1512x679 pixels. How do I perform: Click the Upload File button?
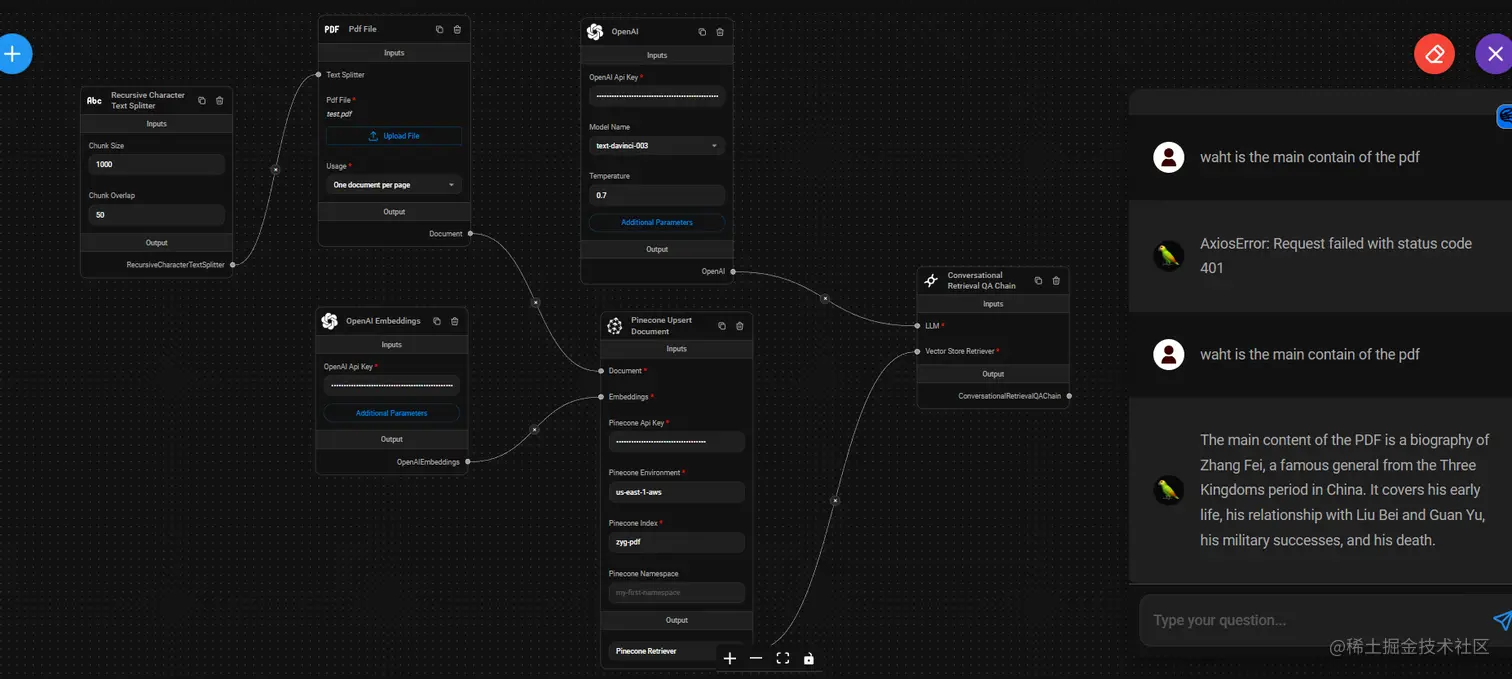(394, 136)
